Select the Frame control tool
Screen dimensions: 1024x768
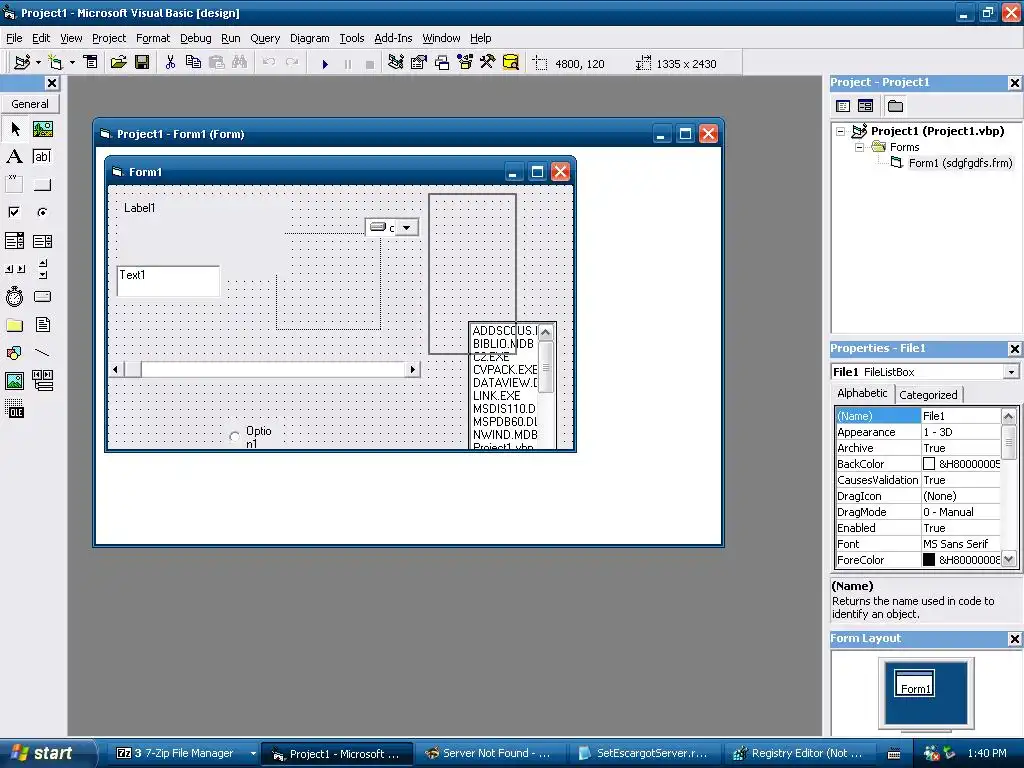pos(14,184)
